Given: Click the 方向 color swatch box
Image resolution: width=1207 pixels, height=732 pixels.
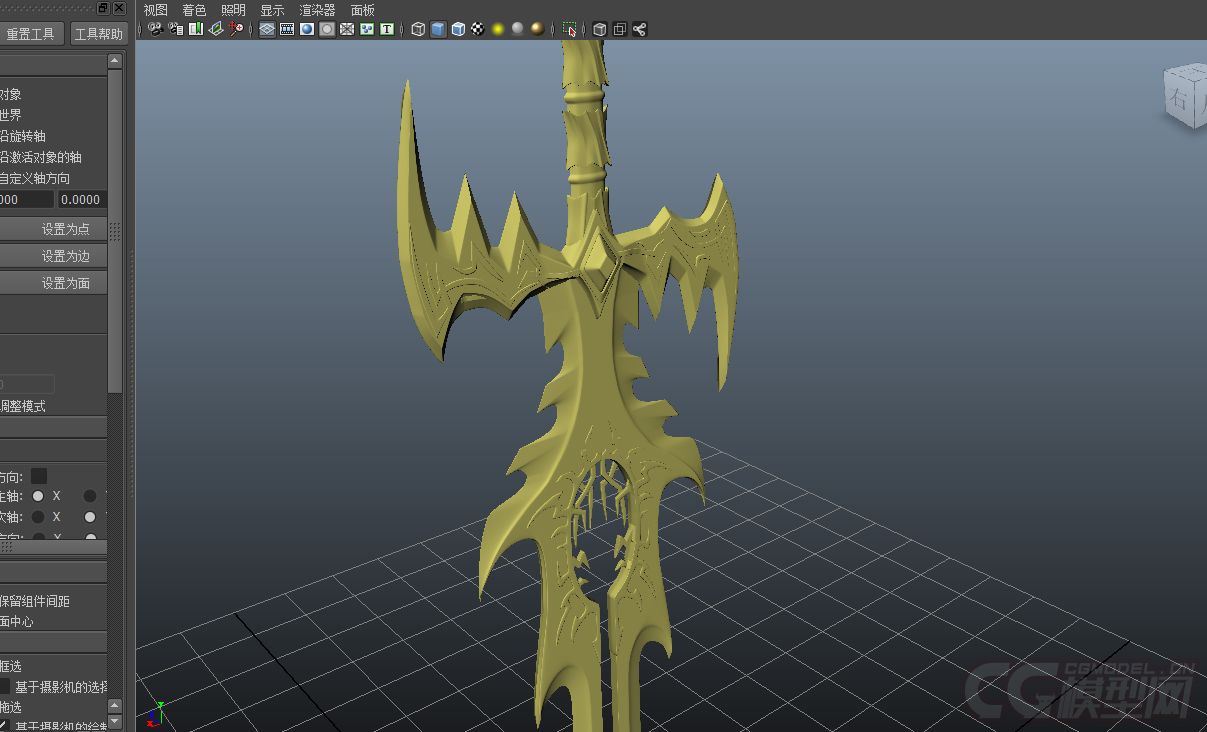Looking at the screenshot, I should [x=39, y=476].
